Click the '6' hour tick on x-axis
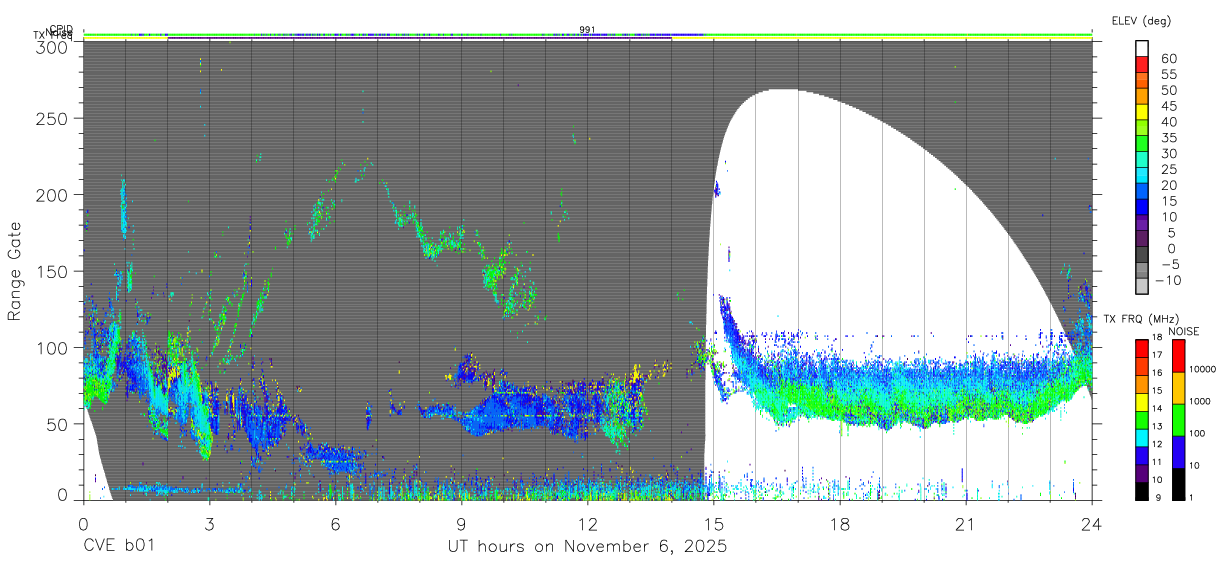 click(335, 523)
